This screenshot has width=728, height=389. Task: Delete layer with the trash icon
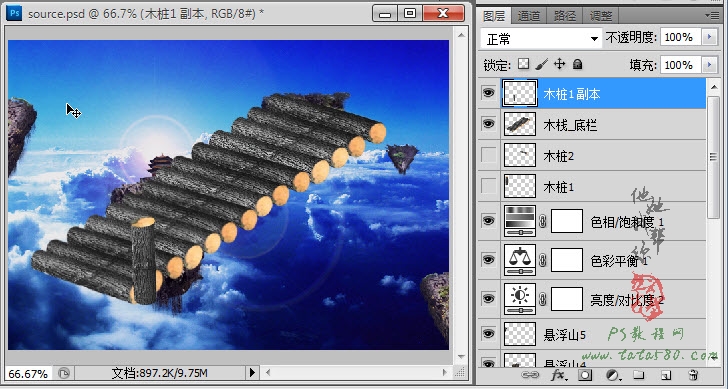(694, 375)
